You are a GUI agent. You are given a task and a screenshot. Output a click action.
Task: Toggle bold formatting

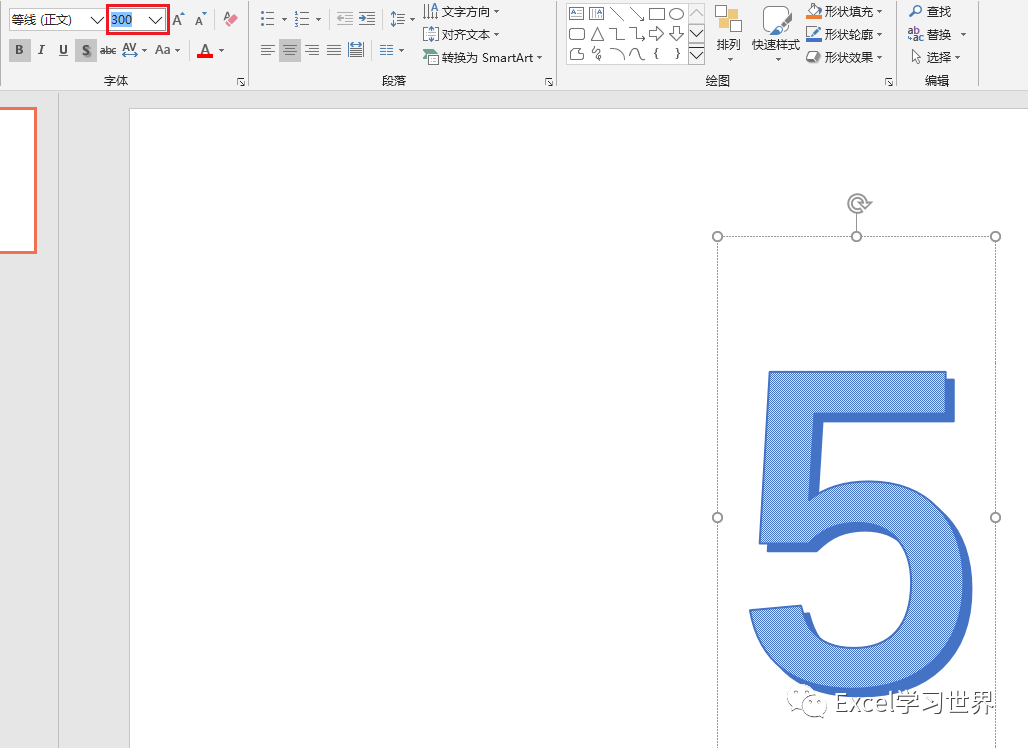pyautogui.click(x=19, y=50)
